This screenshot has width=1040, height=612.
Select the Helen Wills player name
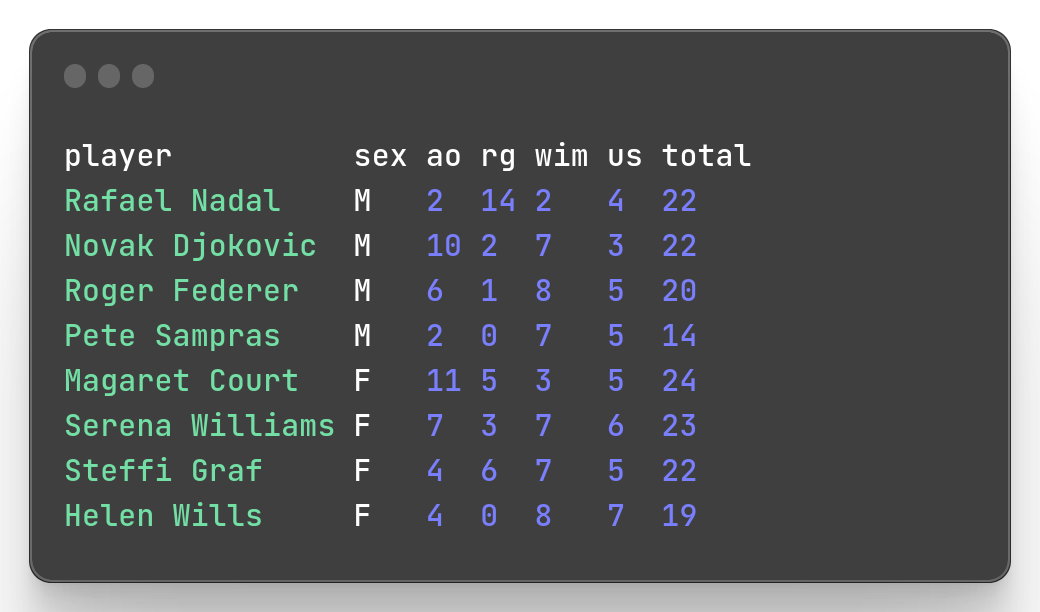163,517
